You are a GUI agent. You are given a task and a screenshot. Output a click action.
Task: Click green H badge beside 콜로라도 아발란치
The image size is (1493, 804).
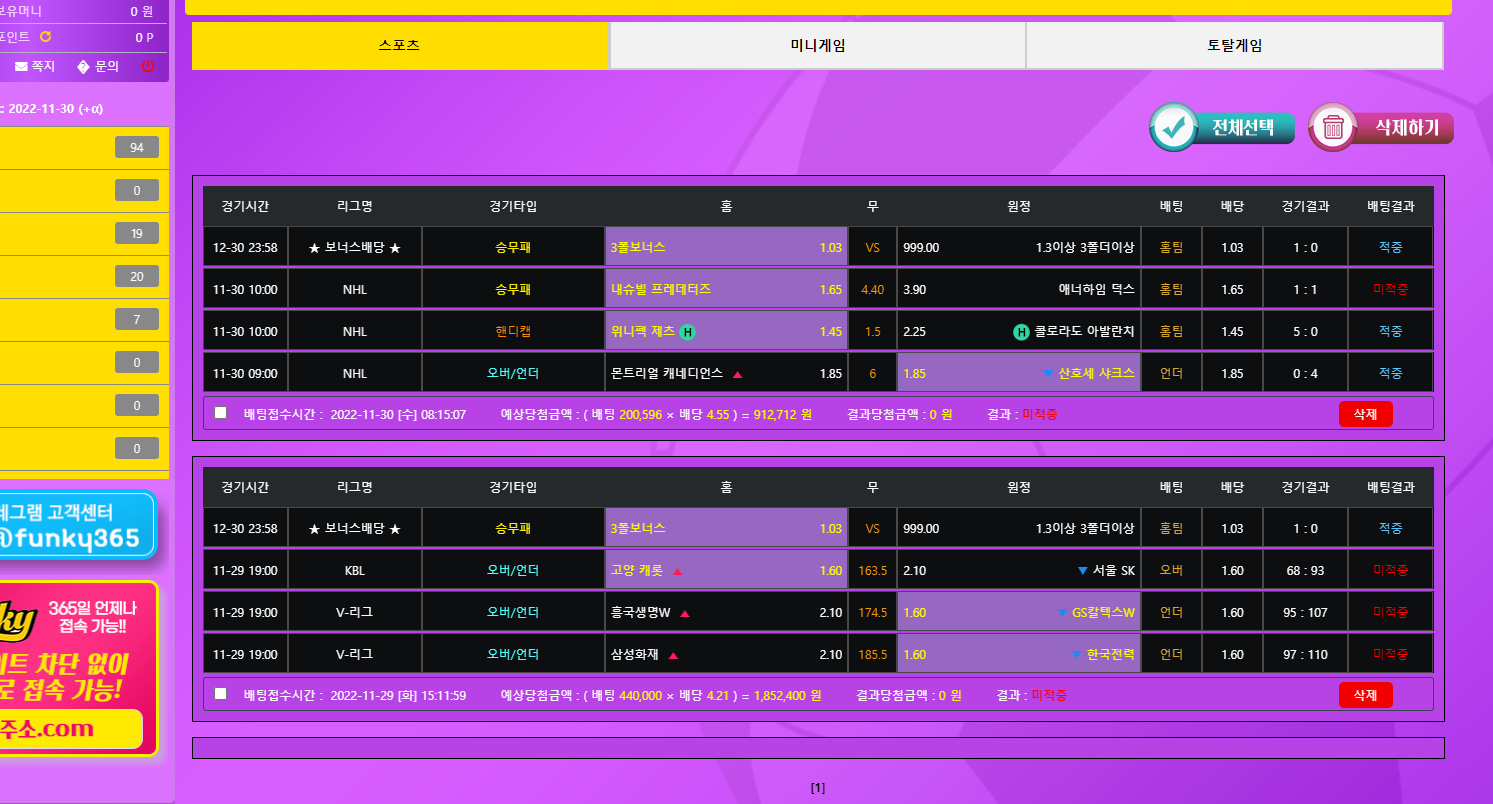tap(1021, 332)
